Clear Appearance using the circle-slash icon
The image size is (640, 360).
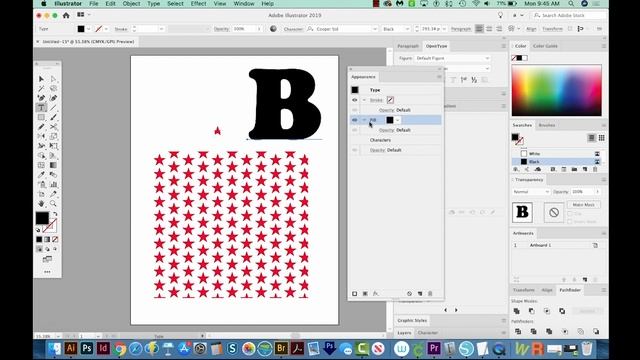409,293
